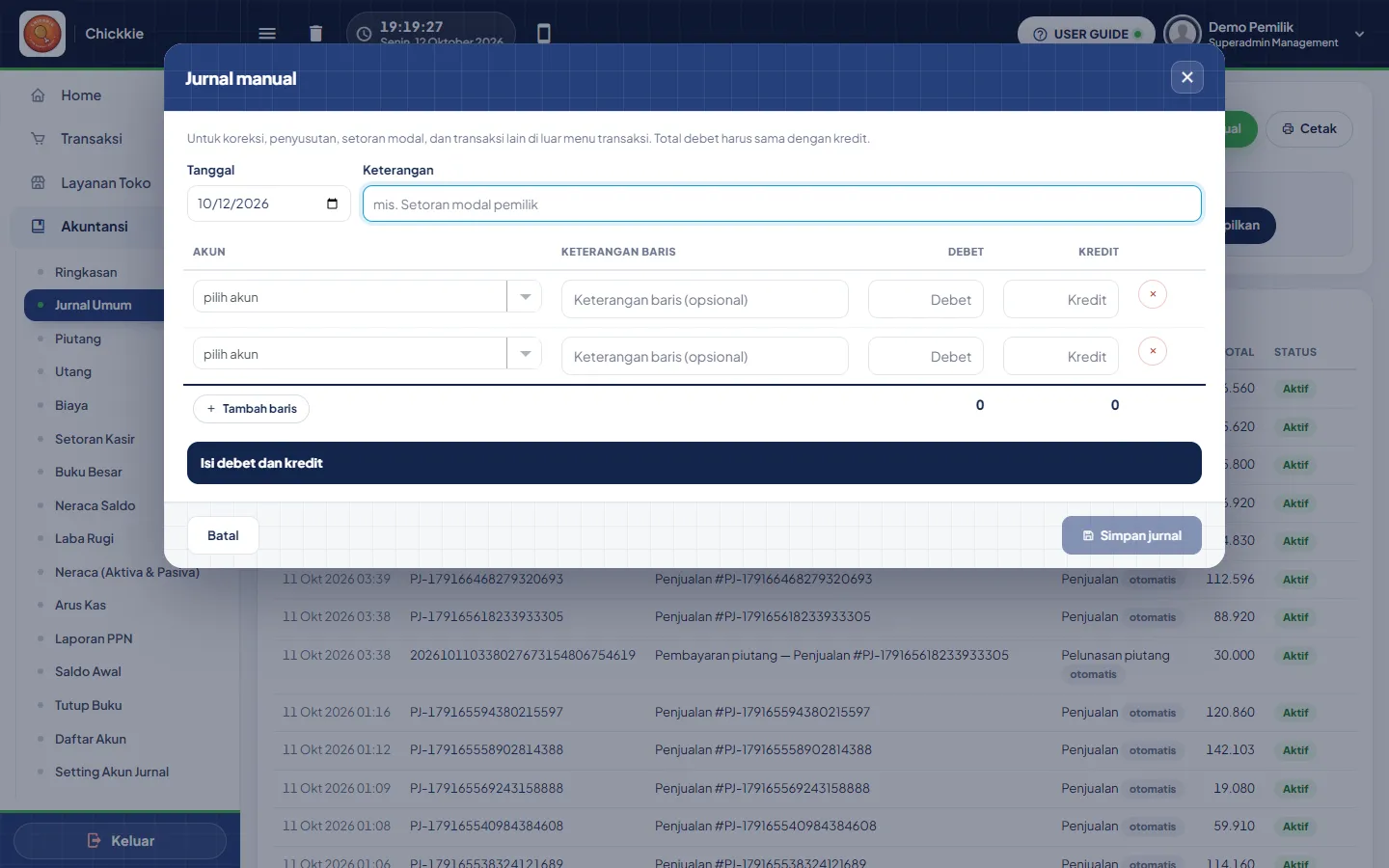The height and width of the screenshot is (868, 1389).
Task: Click the Keluar logout button
Action: point(121,841)
